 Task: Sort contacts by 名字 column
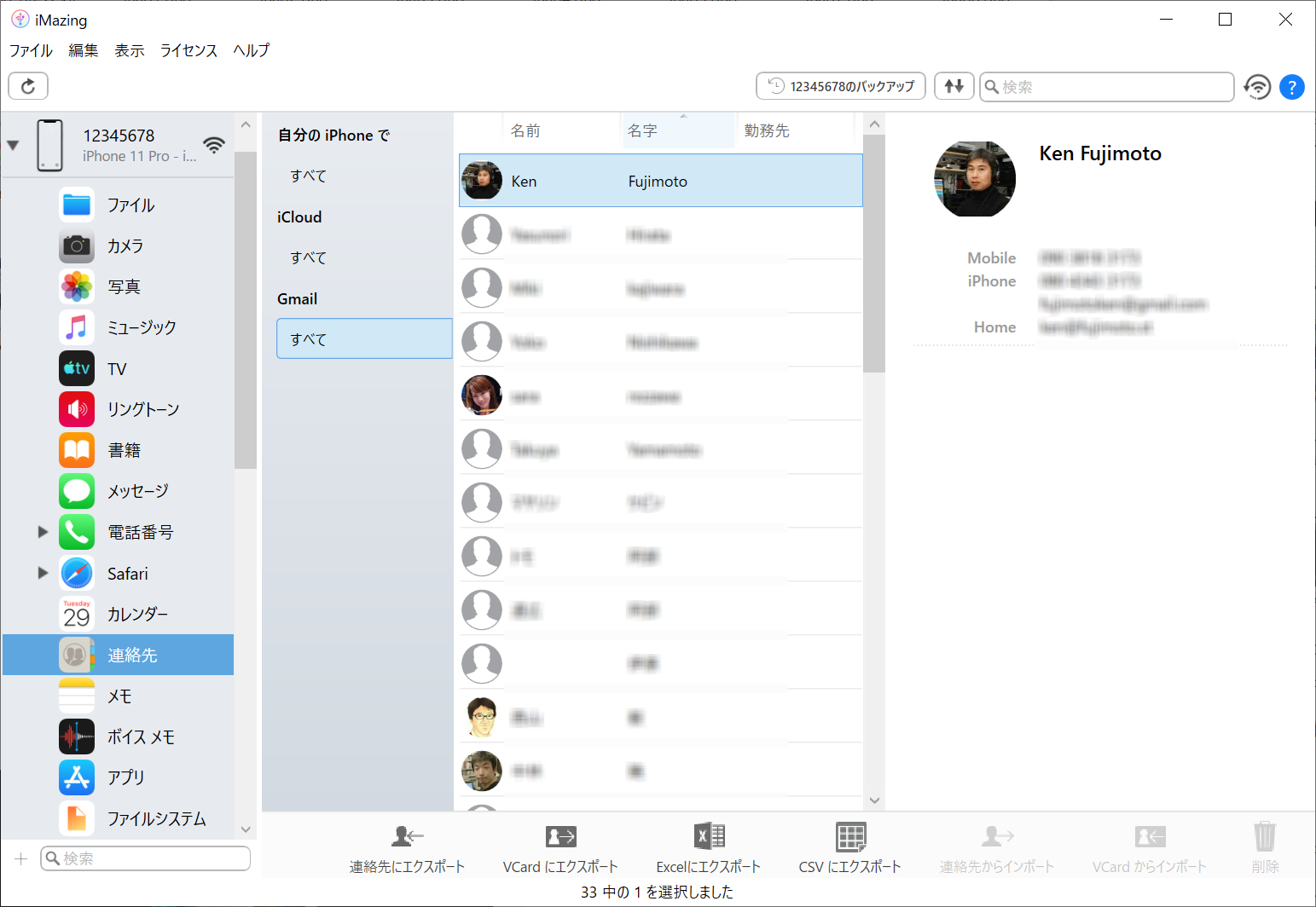point(677,130)
